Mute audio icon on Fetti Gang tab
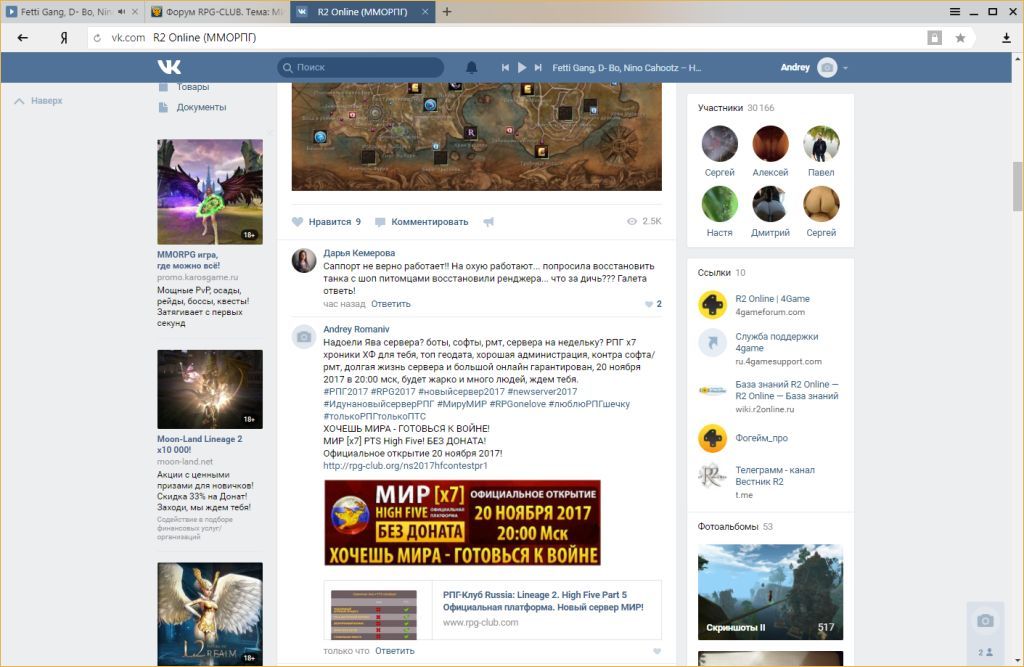Image resolution: width=1024 pixels, height=667 pixels. point(121,12)
